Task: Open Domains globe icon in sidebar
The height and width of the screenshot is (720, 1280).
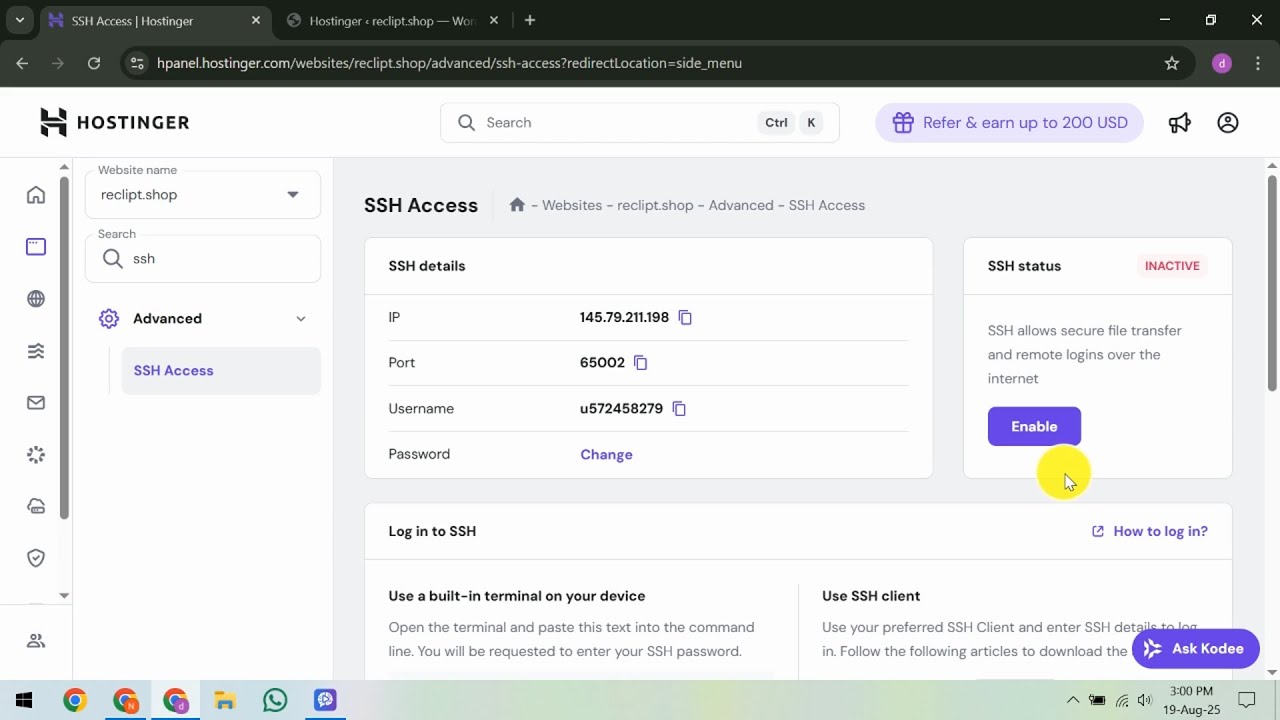Action: point(36,299)
